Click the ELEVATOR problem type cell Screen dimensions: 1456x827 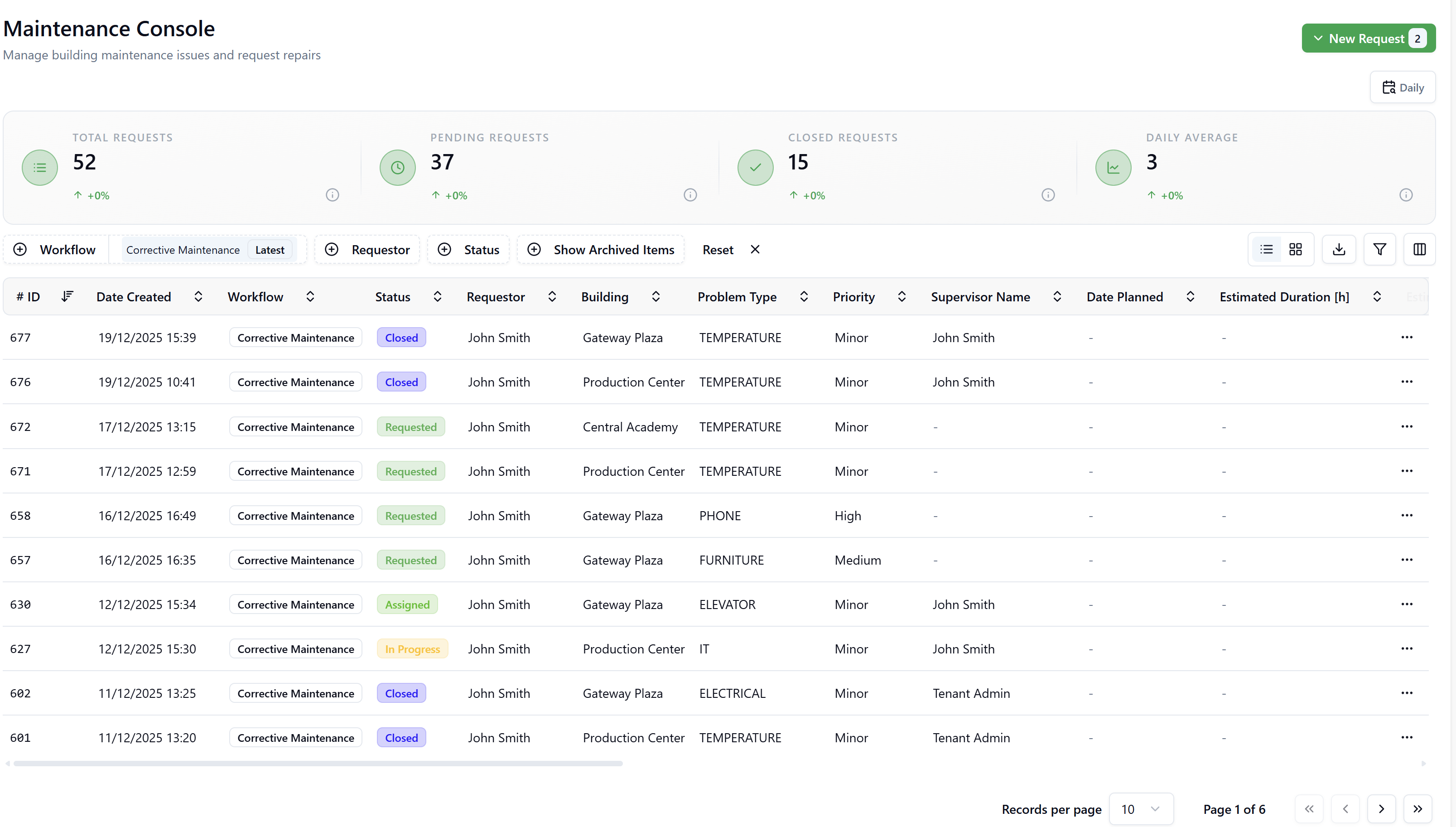pos(727,605)
